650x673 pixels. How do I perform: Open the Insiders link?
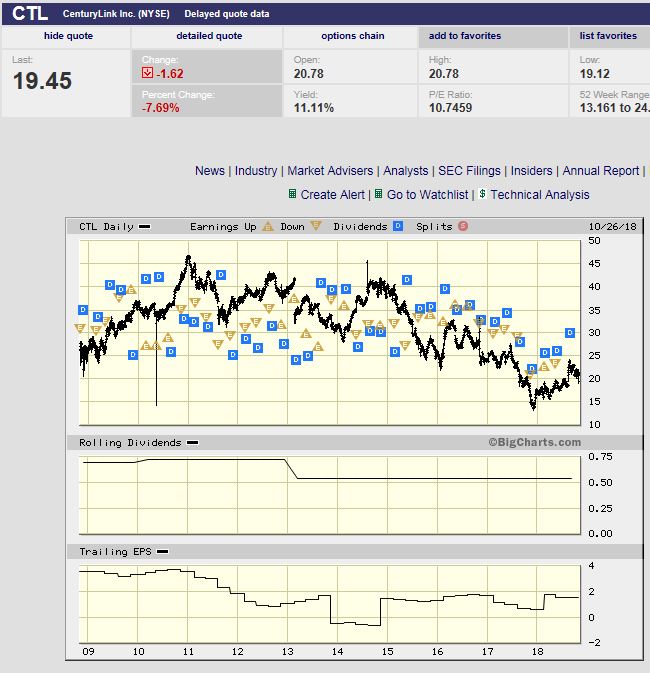532,171
